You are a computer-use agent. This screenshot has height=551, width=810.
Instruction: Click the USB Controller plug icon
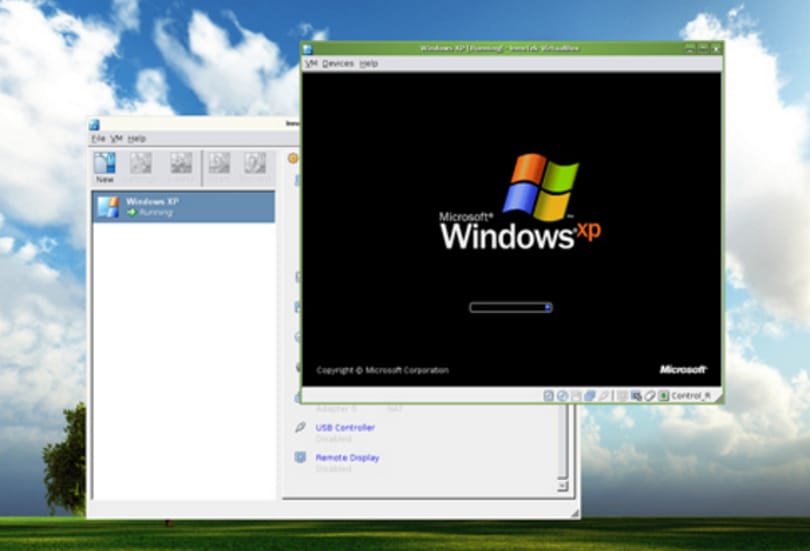[300, 427]
